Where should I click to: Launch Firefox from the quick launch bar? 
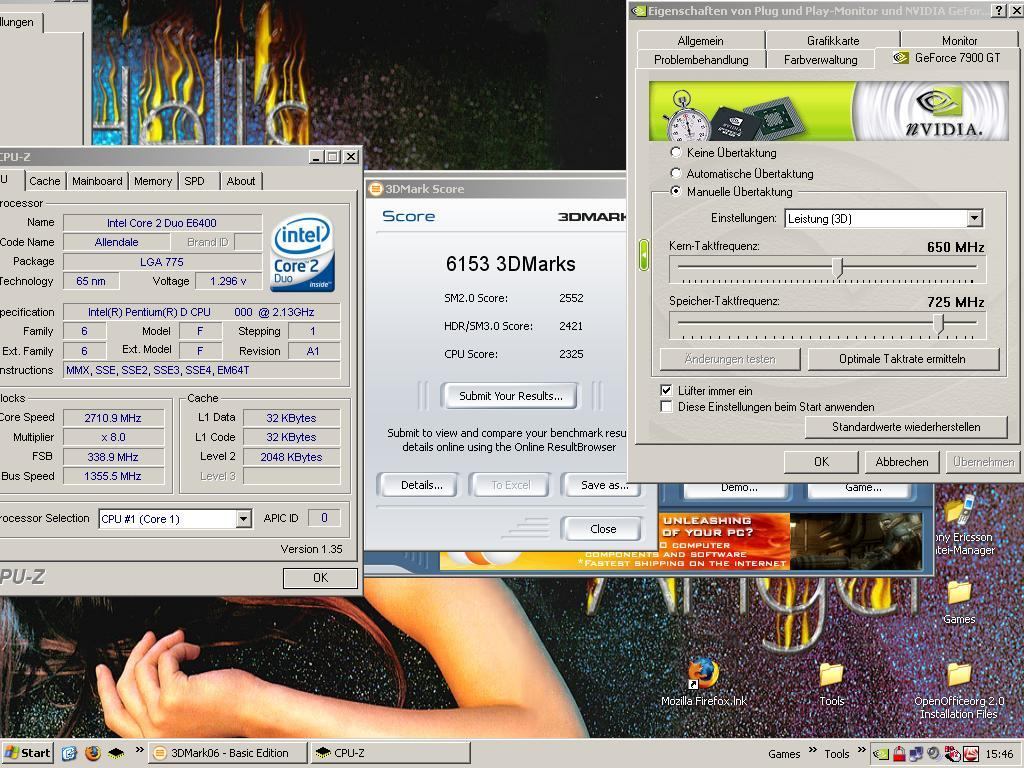[93, 753]
